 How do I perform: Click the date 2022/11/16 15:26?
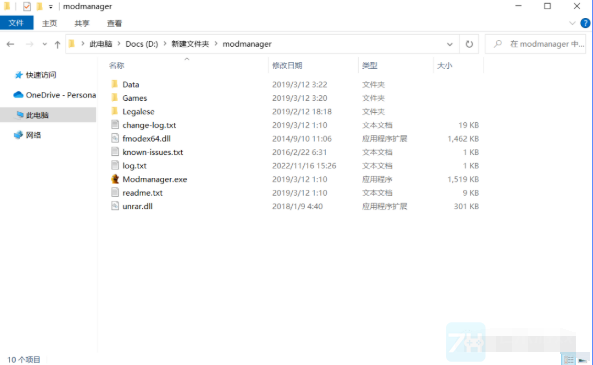(x=304, y=166)
